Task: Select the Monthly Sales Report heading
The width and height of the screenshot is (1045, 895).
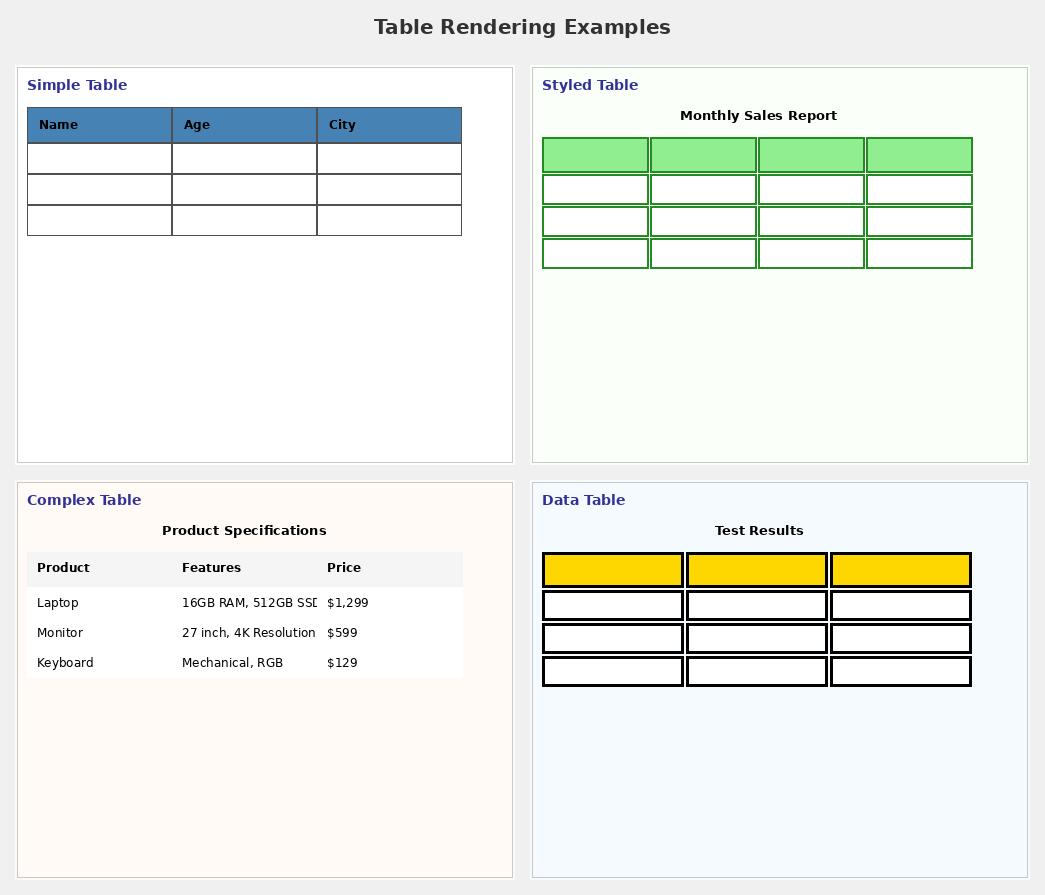Action: pyautogui.click(x=758, y=115)
